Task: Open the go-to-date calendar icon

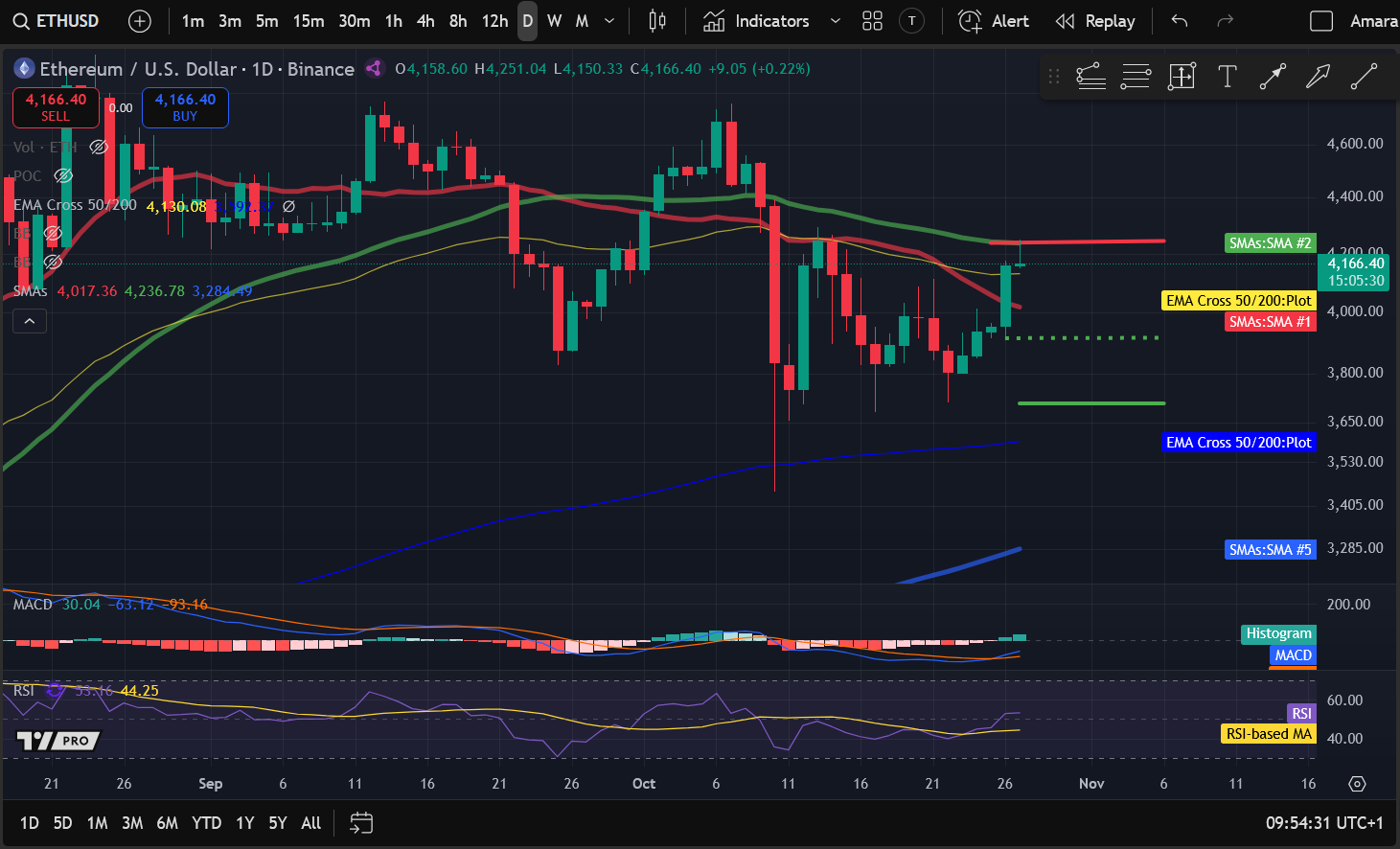Action: (361, 822)
